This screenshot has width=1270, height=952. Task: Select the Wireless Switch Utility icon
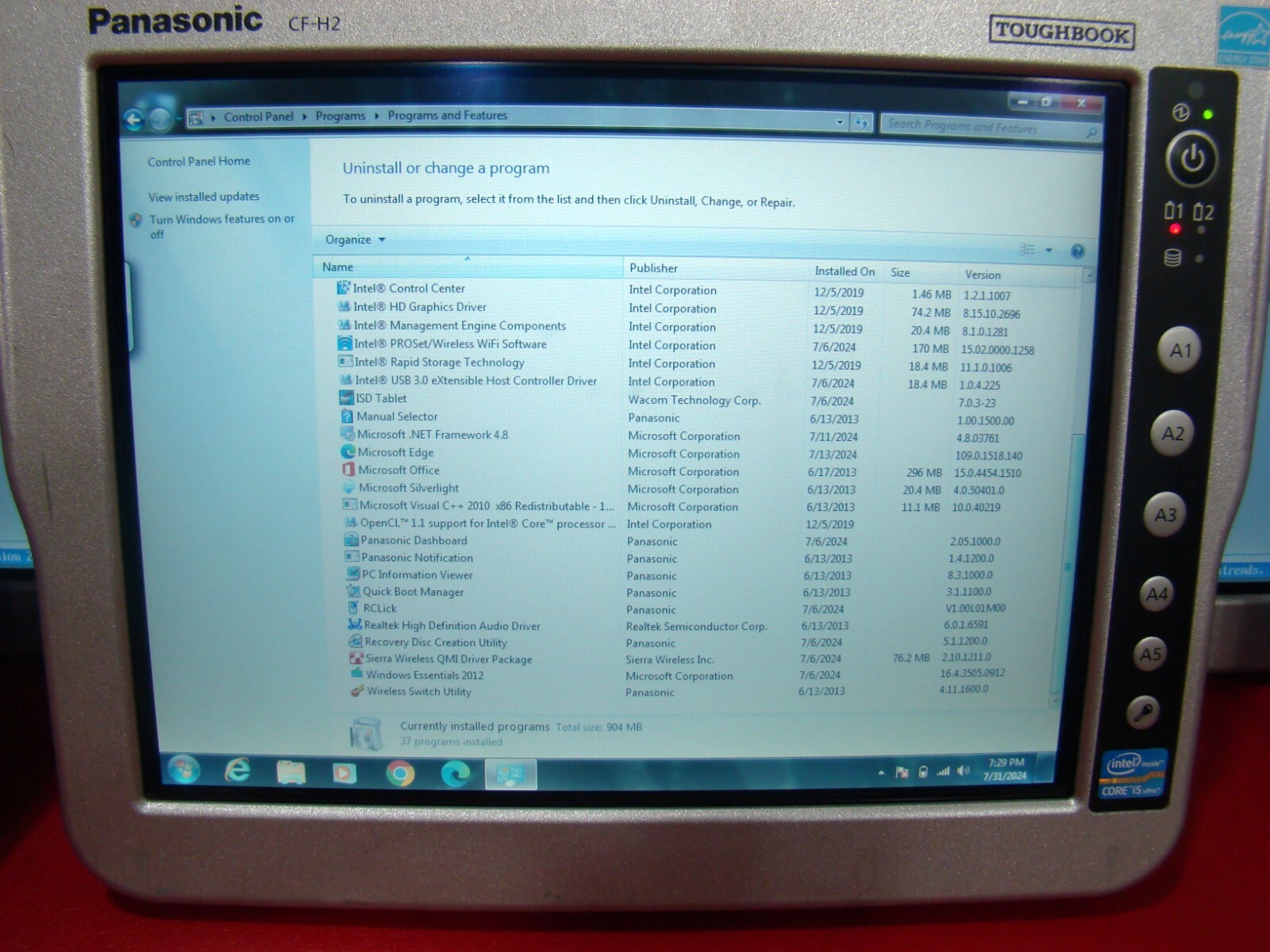[x=358, y=691]
